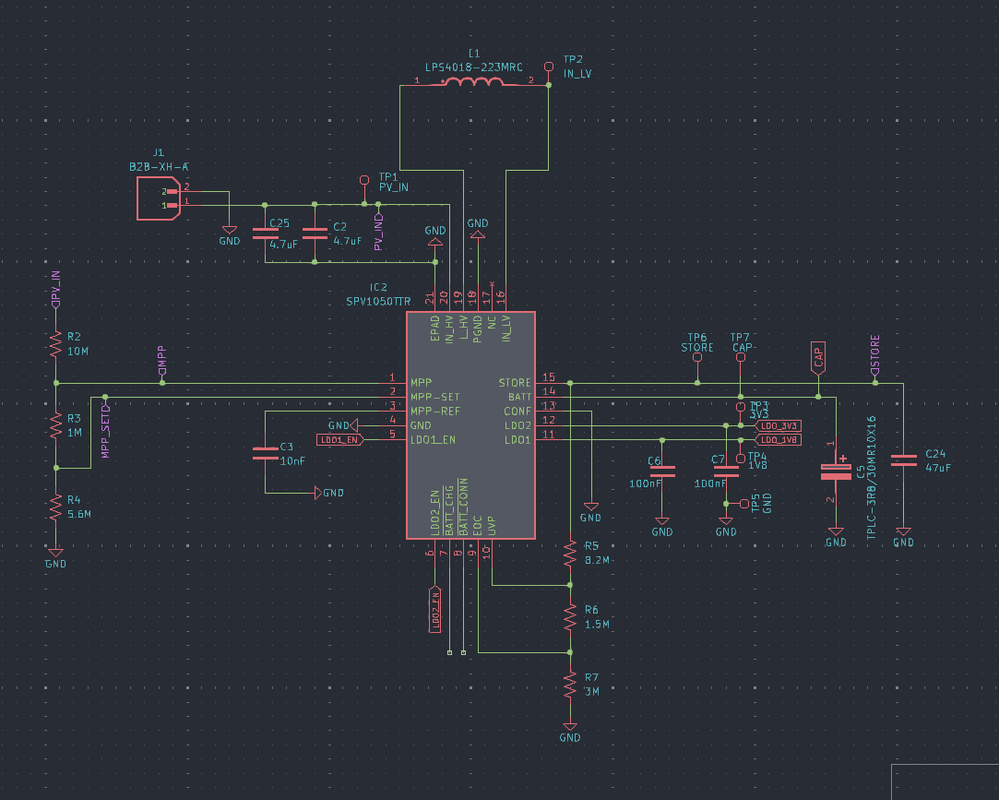This screenshot has height=800, width=999.
Task: Click the 8.2M value of R5
Action: [598, 561]
